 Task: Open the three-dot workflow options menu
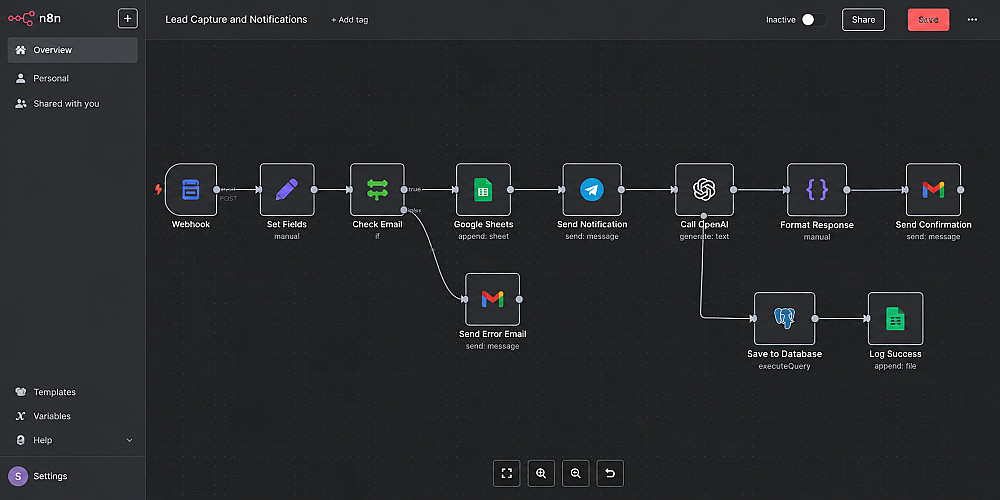(972, 20)
